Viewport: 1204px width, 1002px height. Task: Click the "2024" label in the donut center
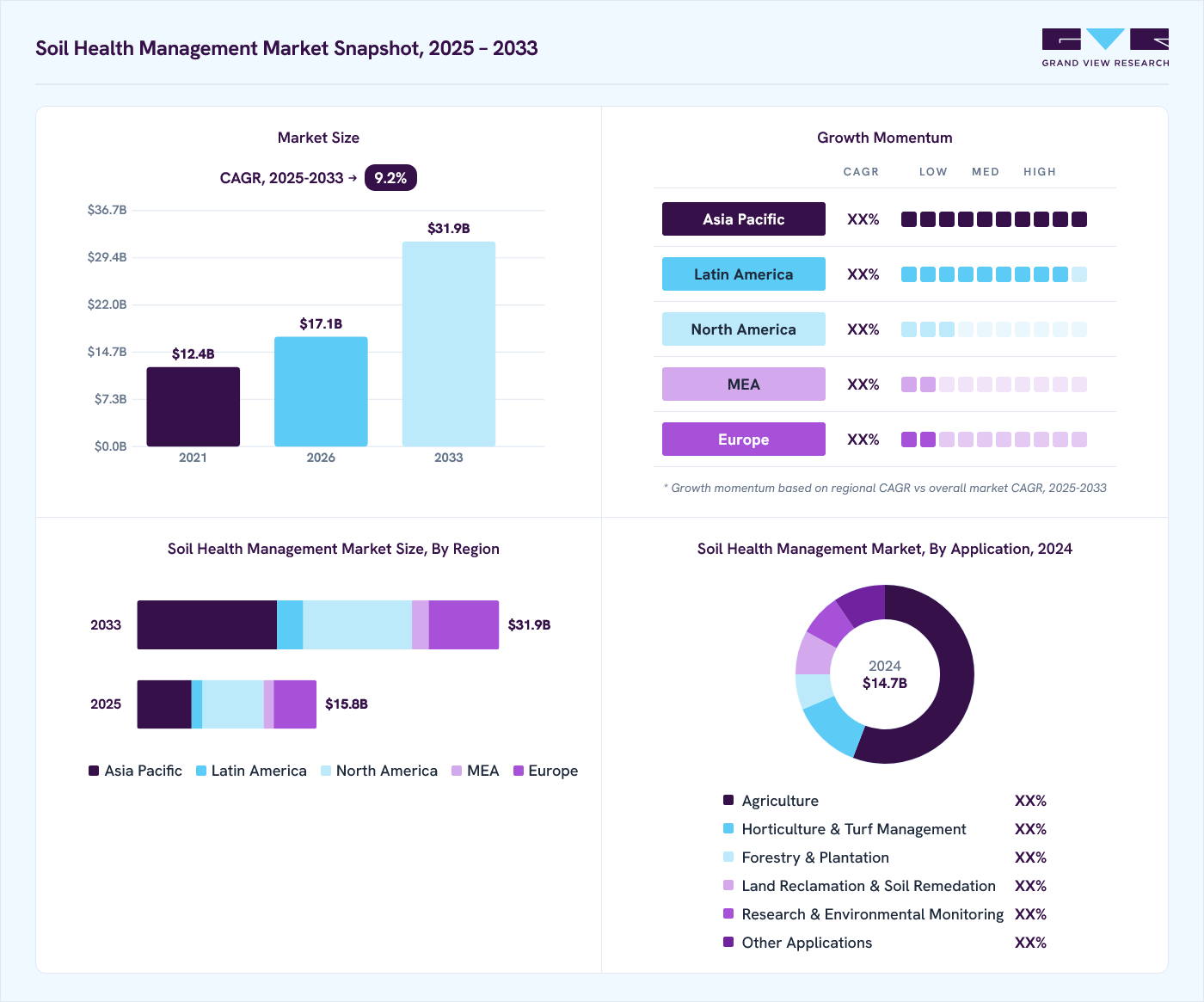(x=885, y=667)
